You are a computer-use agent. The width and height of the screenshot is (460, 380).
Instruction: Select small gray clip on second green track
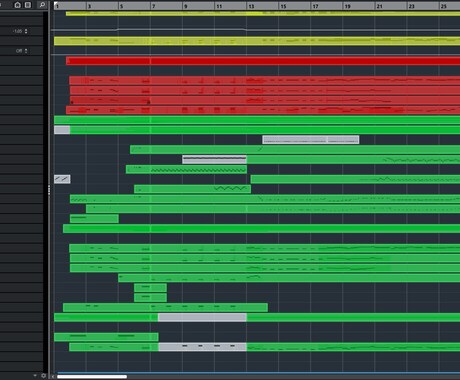[x=62, y=130]
